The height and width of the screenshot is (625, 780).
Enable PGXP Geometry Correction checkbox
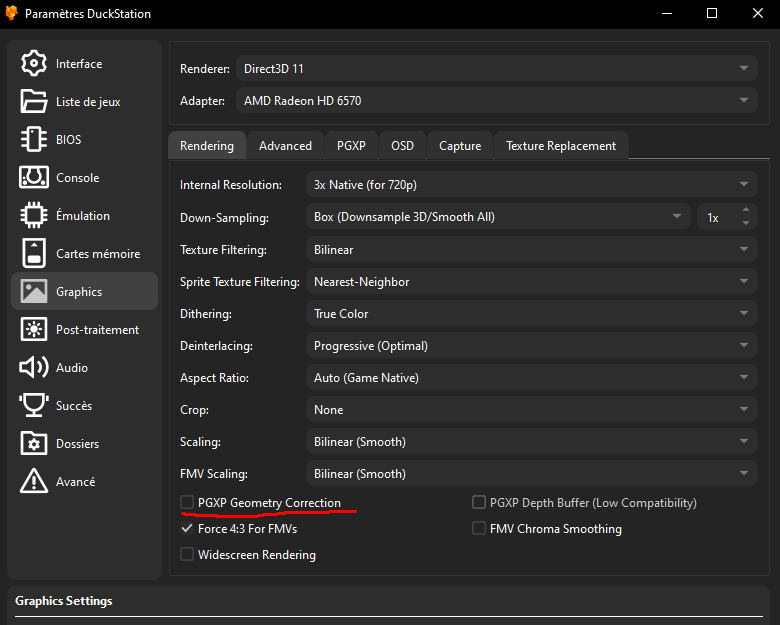(187, 502)
